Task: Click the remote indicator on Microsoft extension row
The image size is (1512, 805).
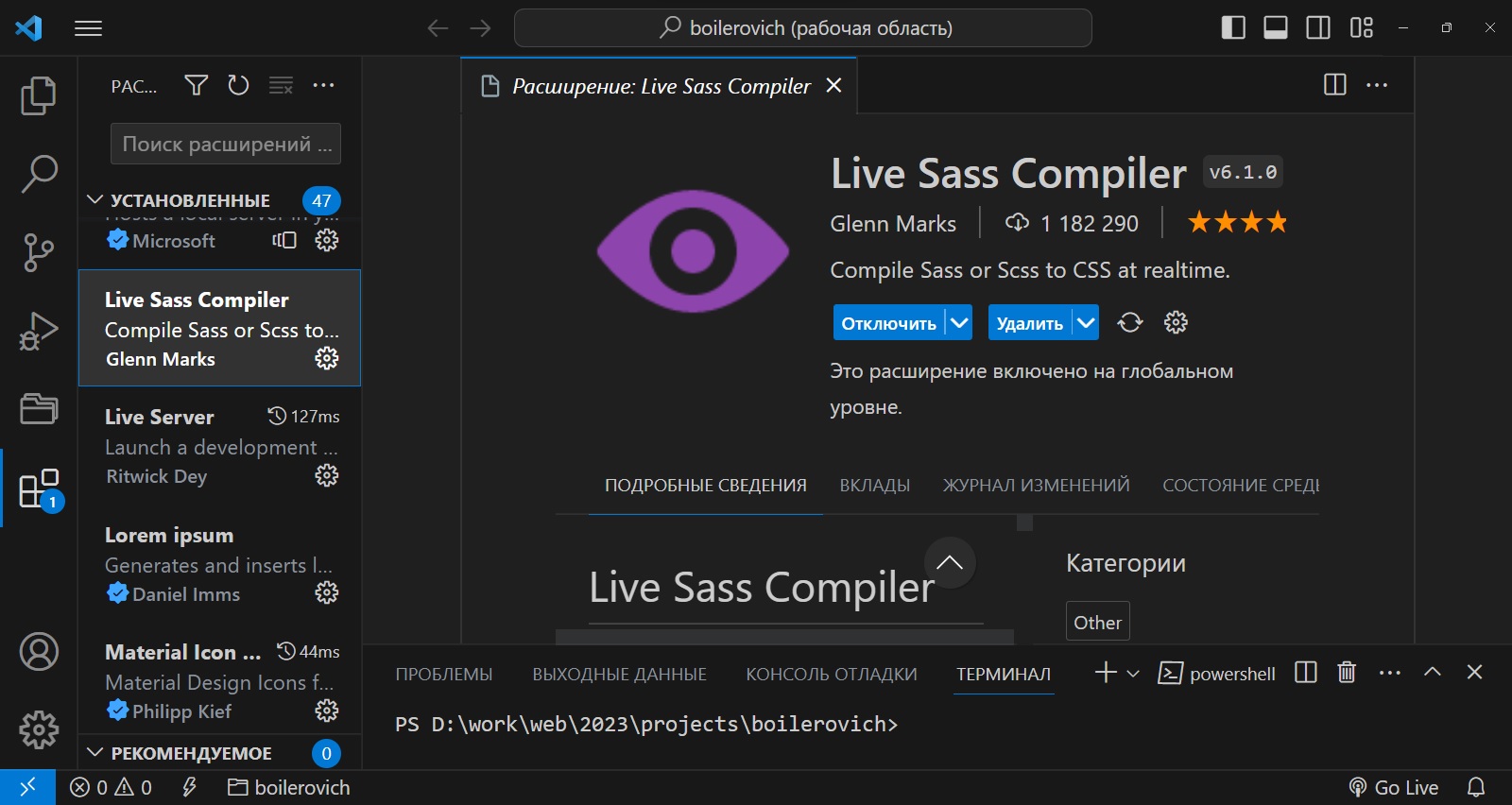Action: coord(284,240)
